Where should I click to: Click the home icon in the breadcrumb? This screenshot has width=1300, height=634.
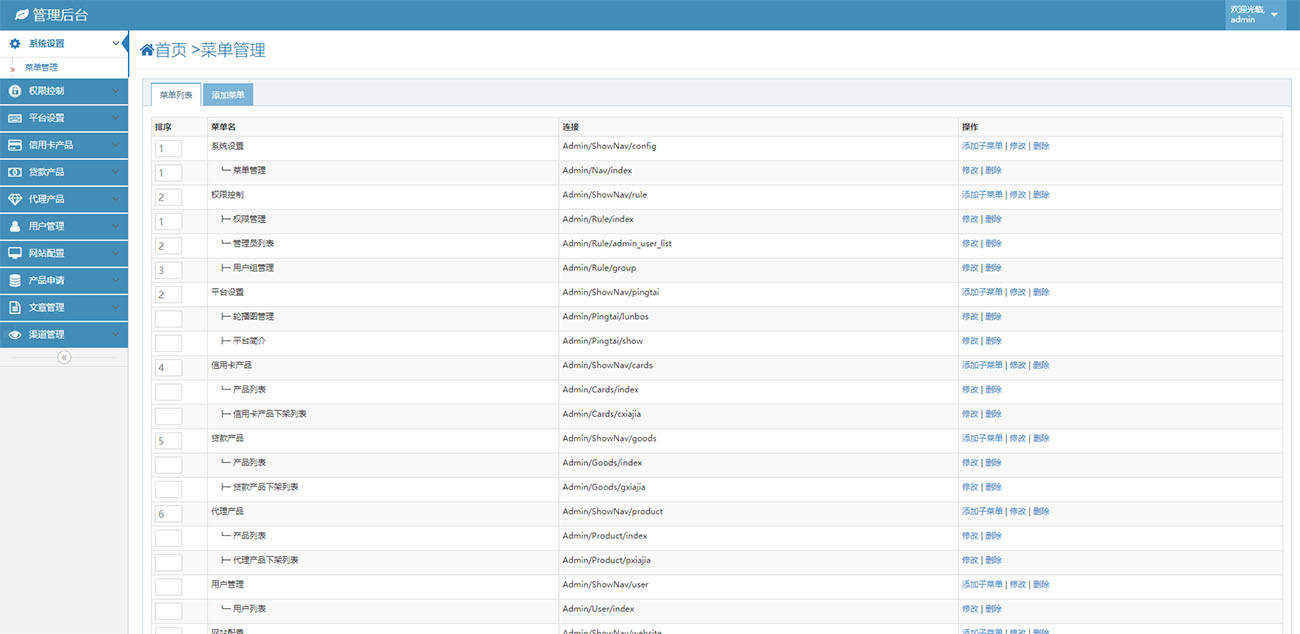pyautogui.click(x=147, y=50)
